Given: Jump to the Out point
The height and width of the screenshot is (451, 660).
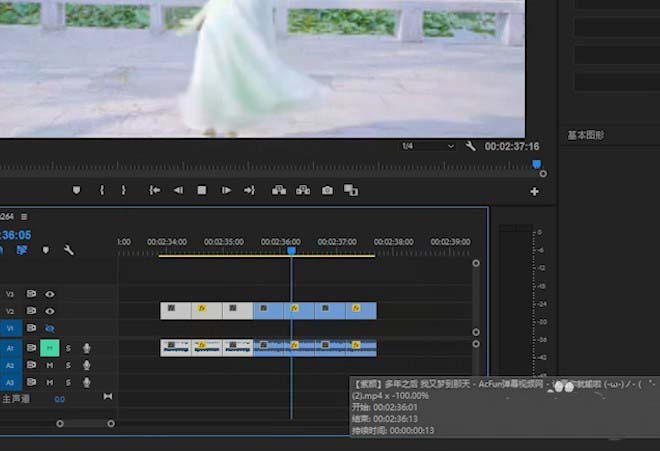Looking at the screenshot, I should [249, 190].
